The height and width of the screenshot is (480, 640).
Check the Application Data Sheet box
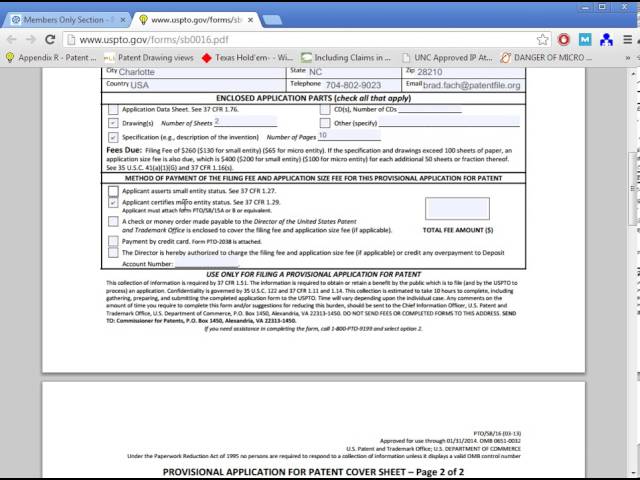pos(113,109)
